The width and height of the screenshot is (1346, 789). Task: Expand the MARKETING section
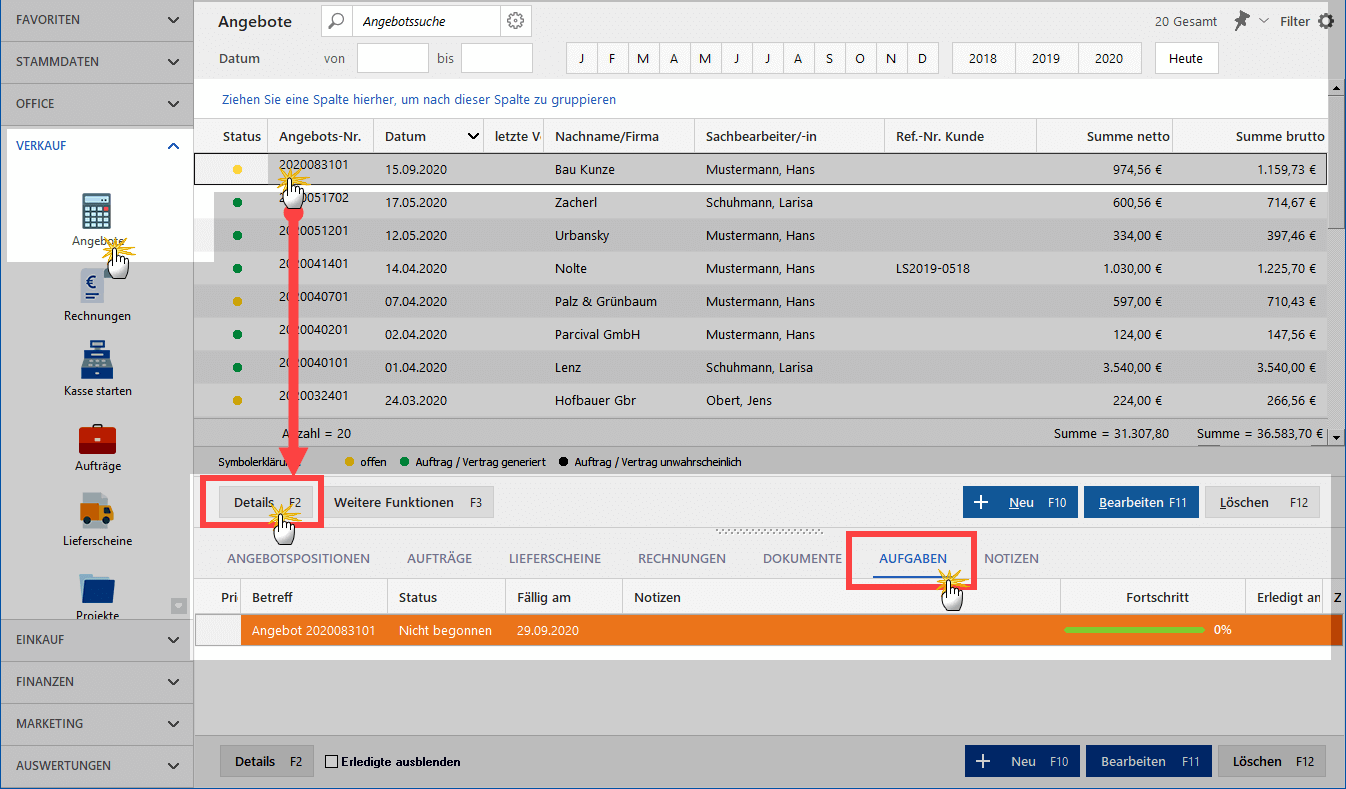tap(174, 724)
